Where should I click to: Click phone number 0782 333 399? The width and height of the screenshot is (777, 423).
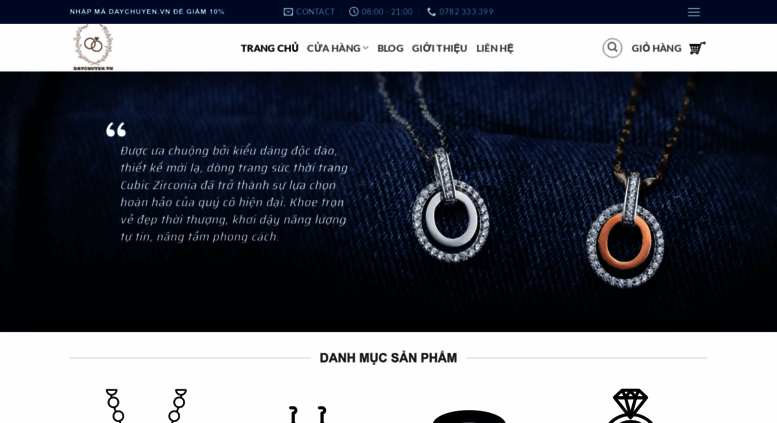pyautogui.click(x=466, y=12)
